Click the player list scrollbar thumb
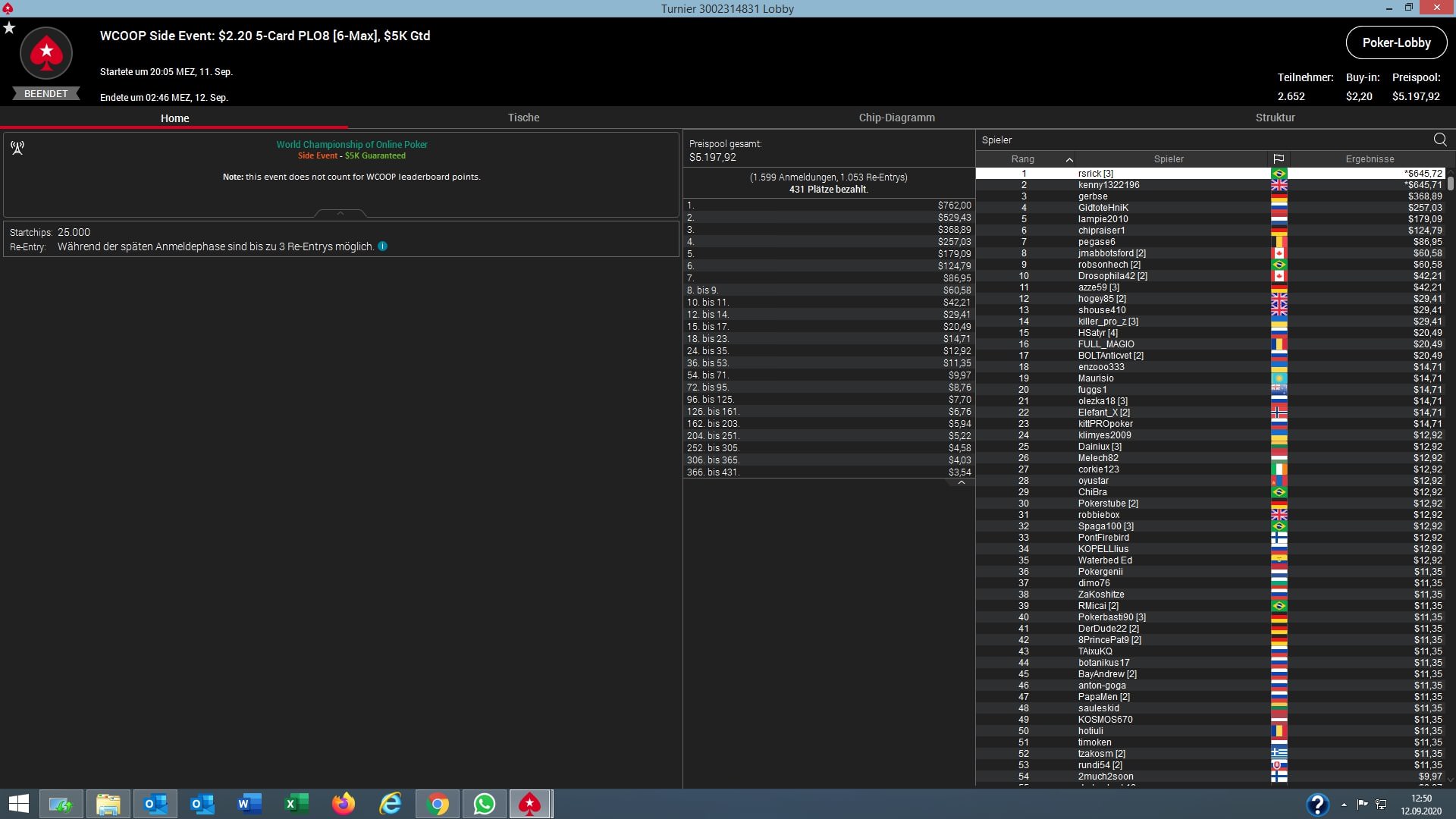Screen dimensions: 1456x819 click(x=1450, y=183)
